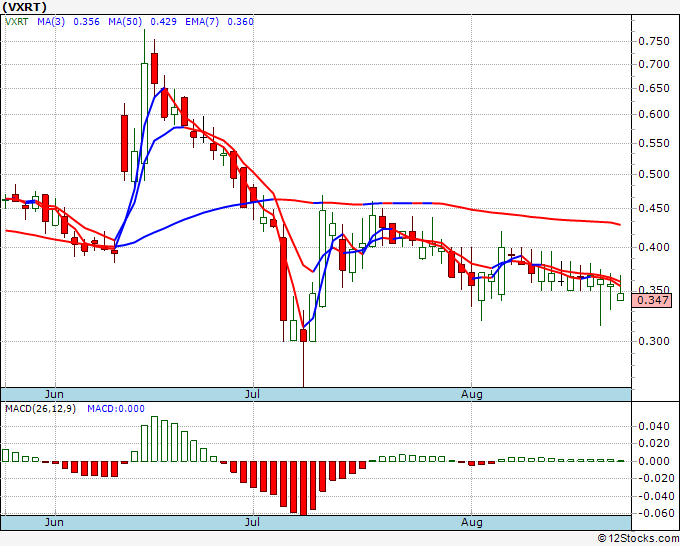The height and width of the screenshot is (546, 680).
Task: Click Aug on the price chart axis
Action: coord(472,395)
